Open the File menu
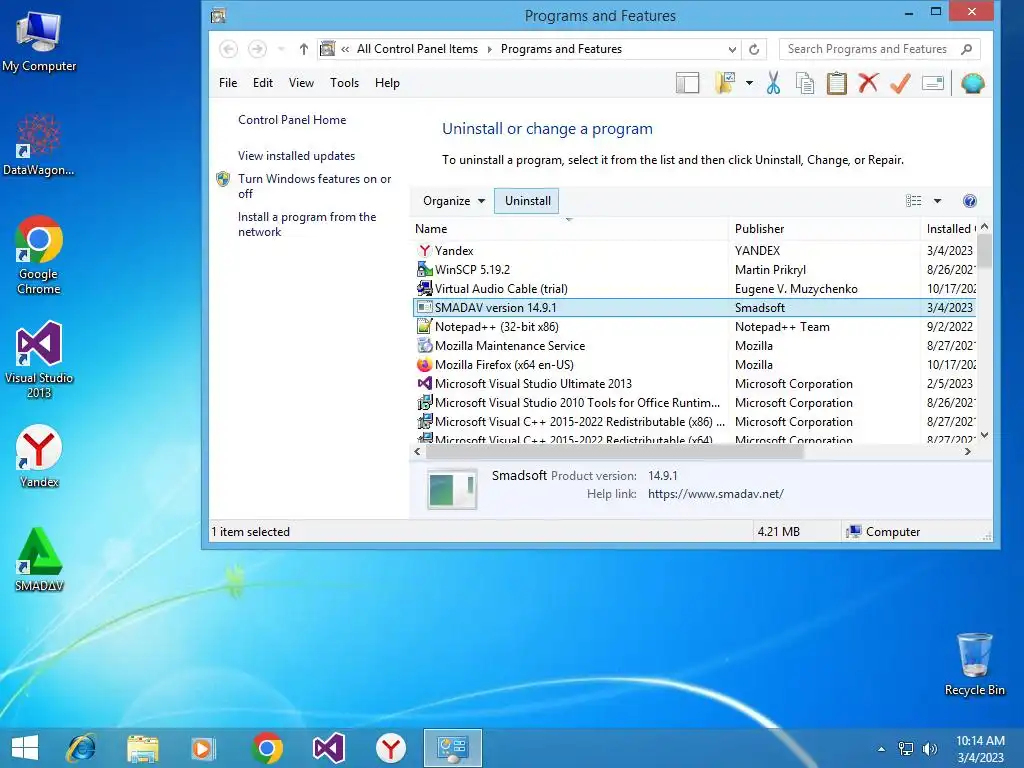This screenshot has height=768, width=1024. pyautogui.click(x=228, y=83)
